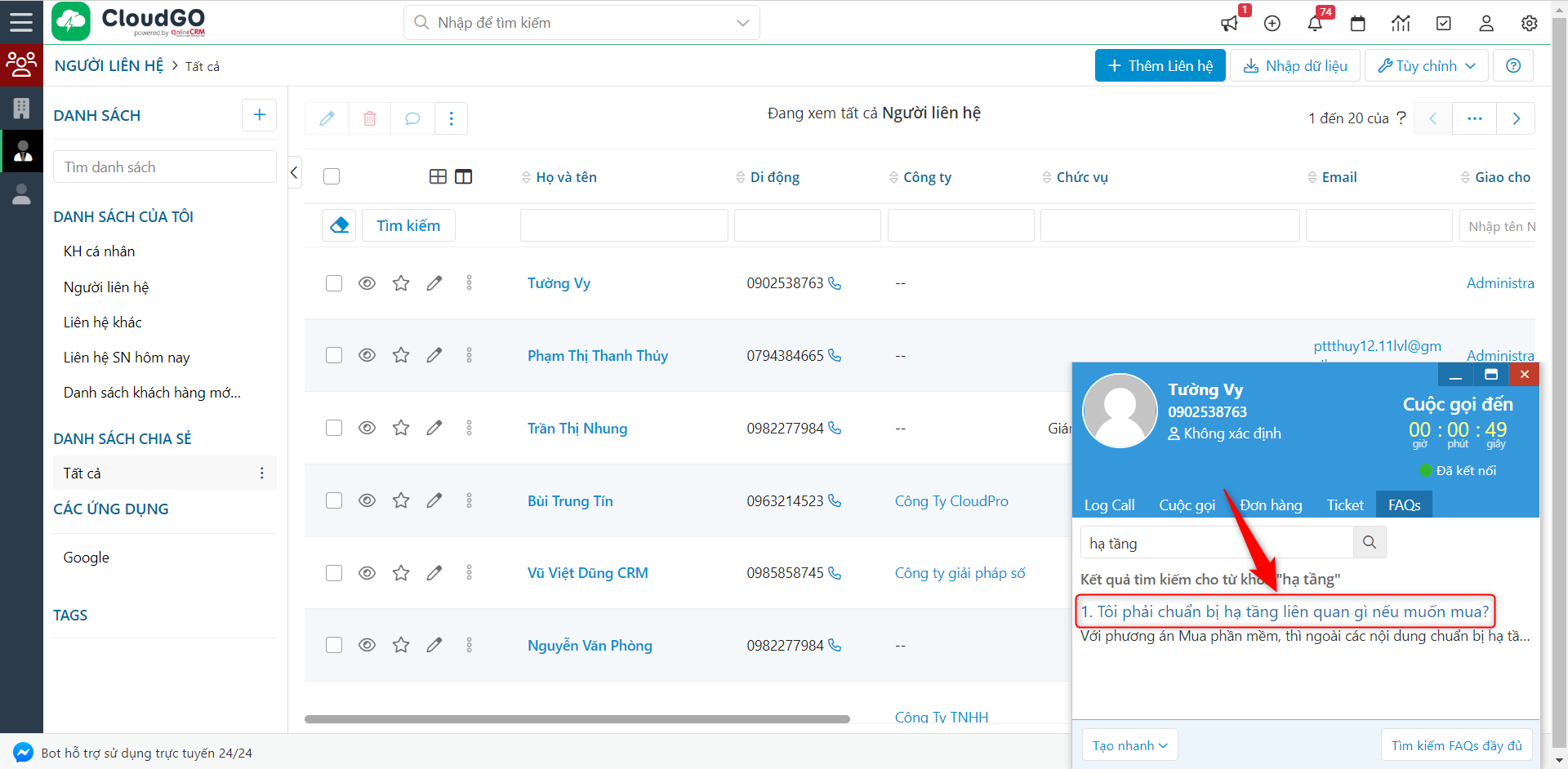1568x769 pixels.
Task: Open the calendar icon in top bar
Action: pos(1357,24)
